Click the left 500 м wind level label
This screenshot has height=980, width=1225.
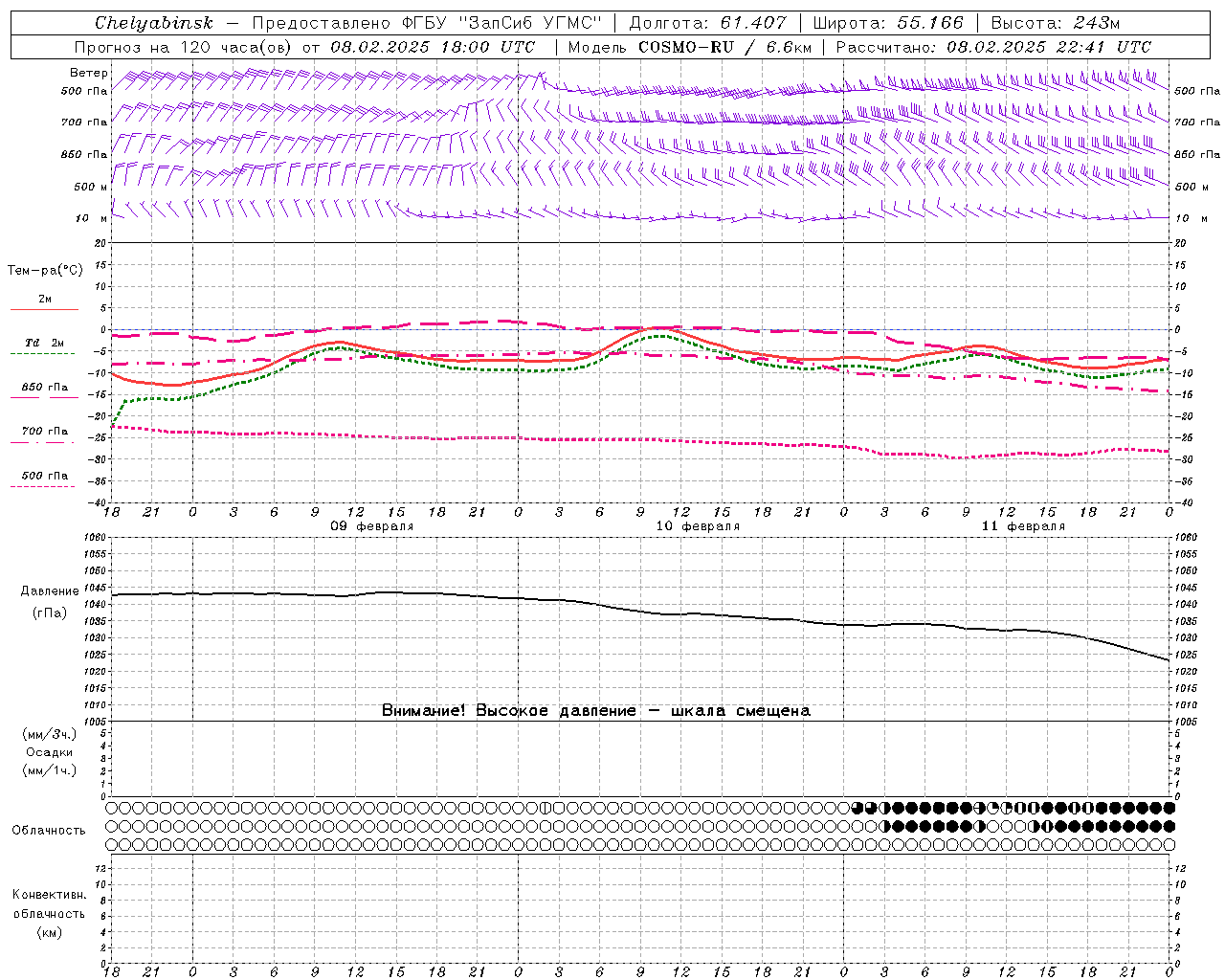click(x=91, y=187)
